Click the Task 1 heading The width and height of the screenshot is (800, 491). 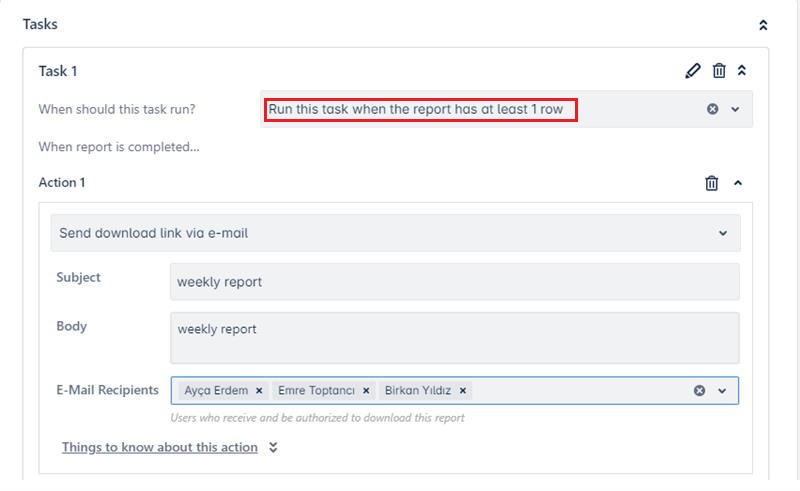pos(58,71)
